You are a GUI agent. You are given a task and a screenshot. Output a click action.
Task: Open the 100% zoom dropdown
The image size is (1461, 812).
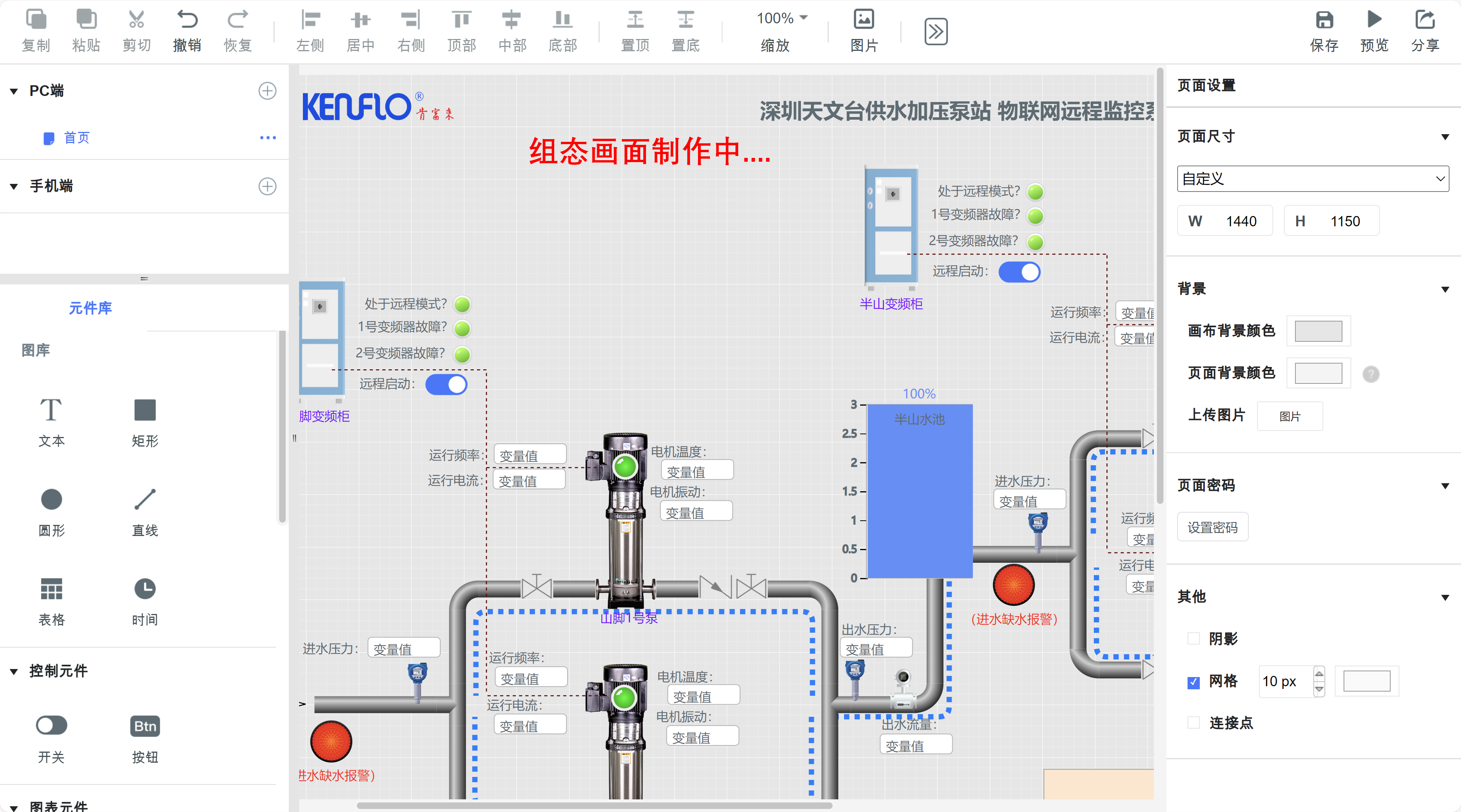(781, 18)
